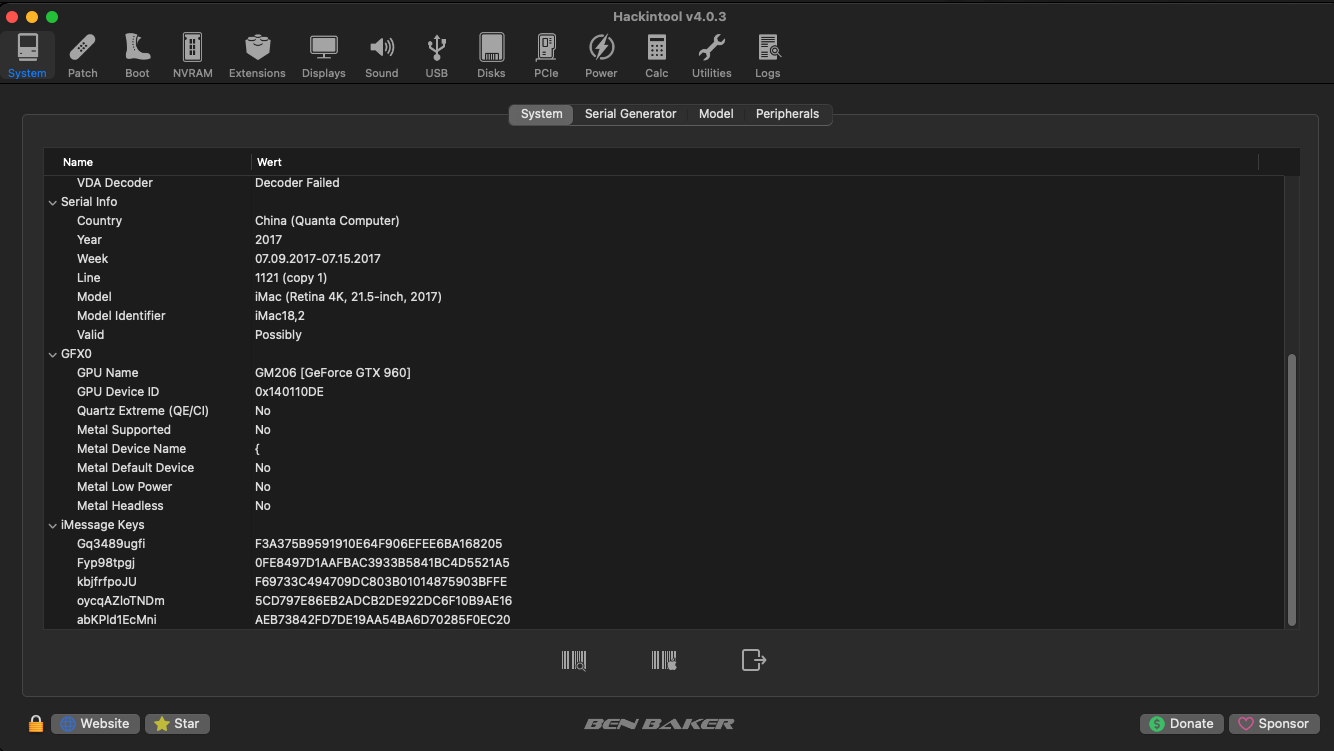Select the GPU Device ID row
This screenshot has width=1334, height=751.
click(664, 392)
